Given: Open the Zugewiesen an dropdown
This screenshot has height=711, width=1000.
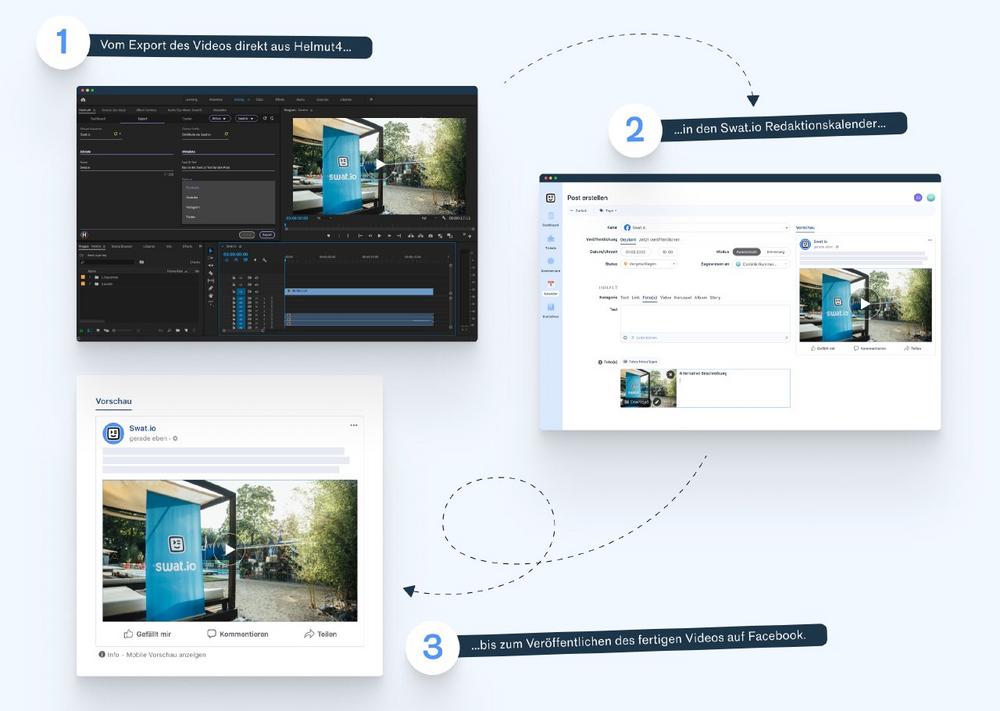Looking at the screenshot, I should point(761,263).
